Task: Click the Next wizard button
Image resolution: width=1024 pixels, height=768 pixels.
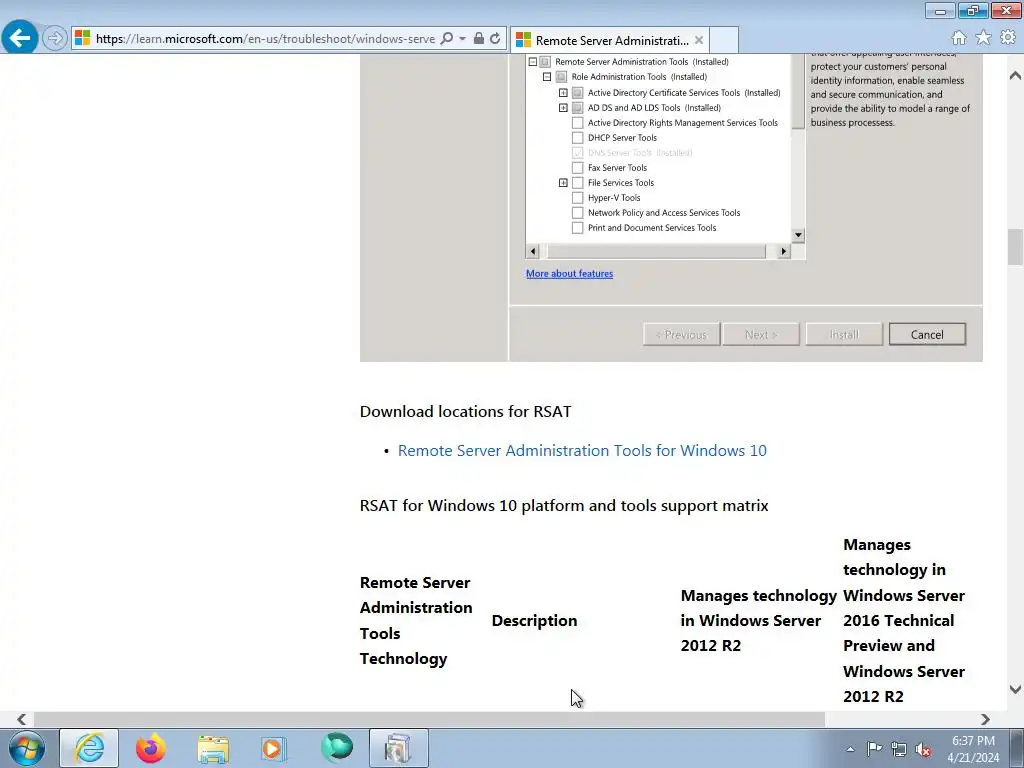Action: 761,334
